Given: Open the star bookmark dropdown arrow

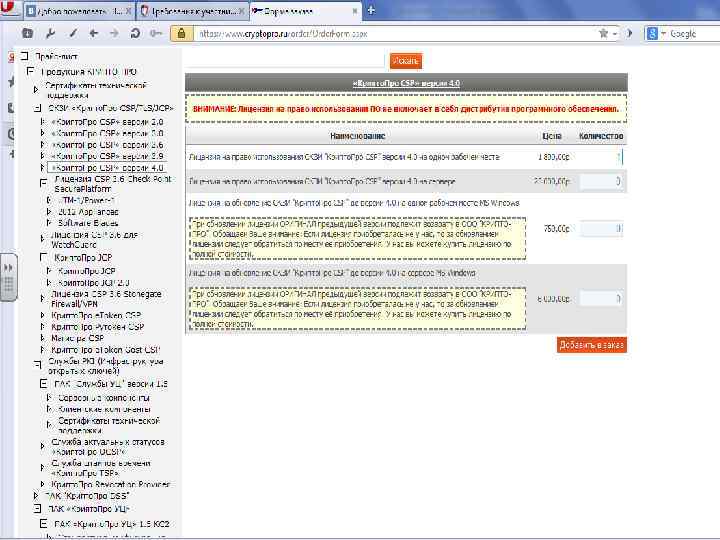Looking at the screenshot, I should click(615, 34).
